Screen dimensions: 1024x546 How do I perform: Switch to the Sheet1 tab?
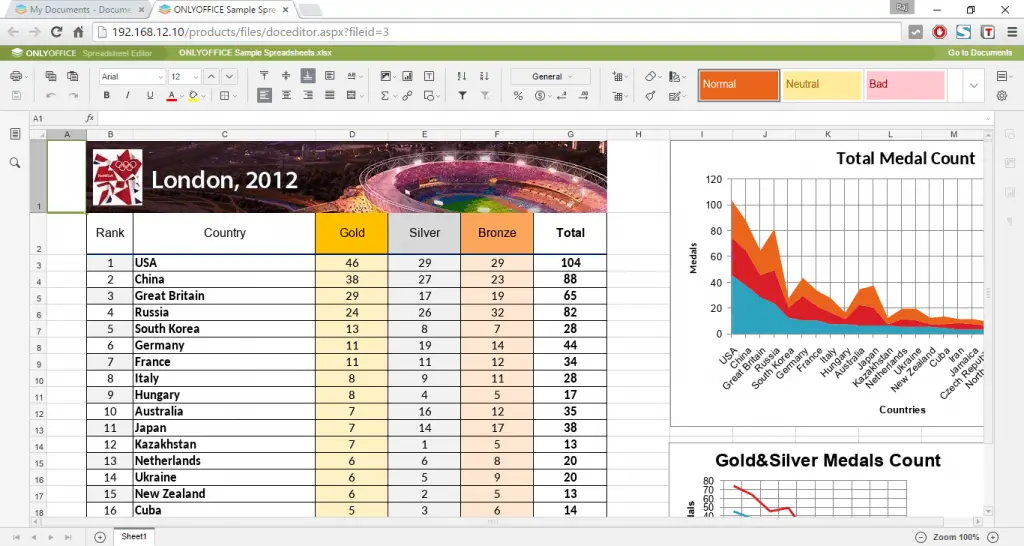[x=134, y=537]
